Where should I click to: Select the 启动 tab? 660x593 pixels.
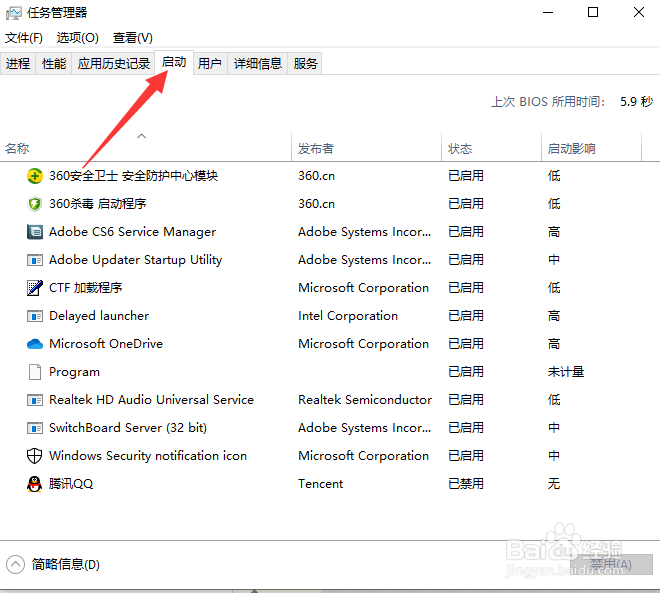[x=174, y=62]
